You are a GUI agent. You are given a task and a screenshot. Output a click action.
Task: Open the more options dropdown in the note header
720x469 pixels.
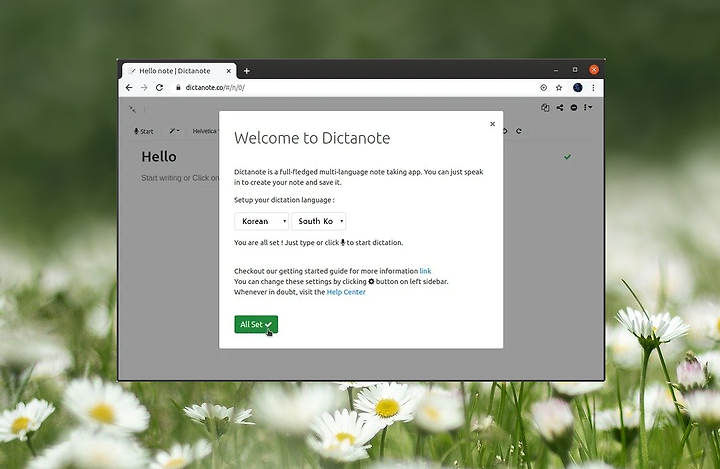[588, 107]
